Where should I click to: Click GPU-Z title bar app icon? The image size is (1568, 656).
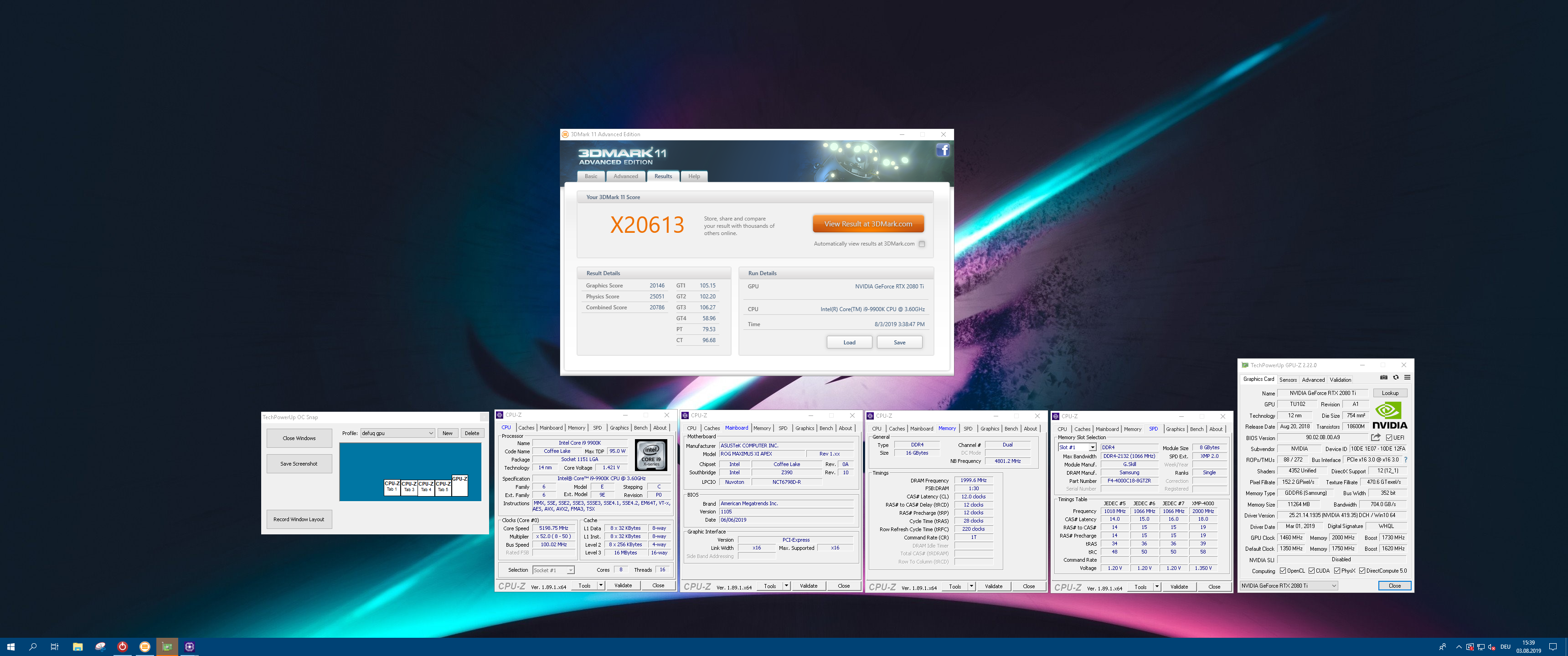tap(1245, 365)
